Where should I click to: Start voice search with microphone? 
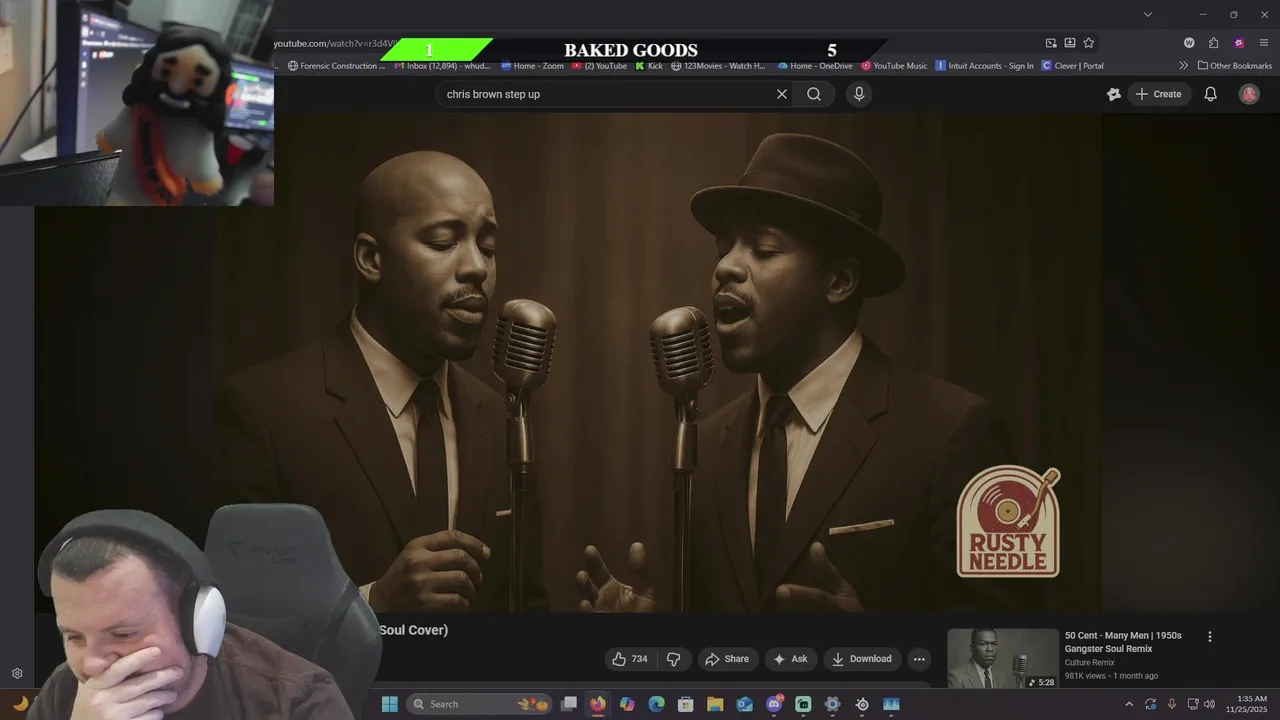[x=859, y=94]
